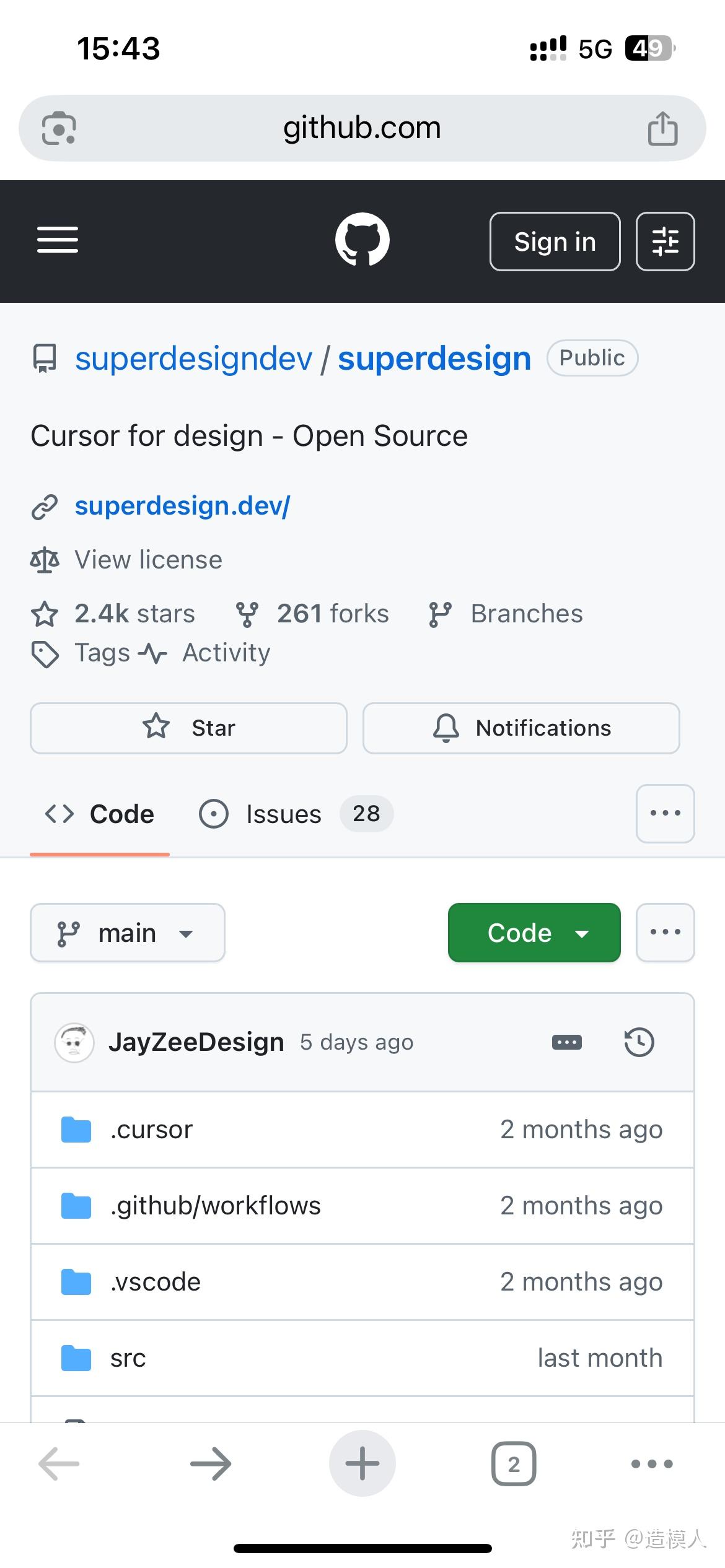Viewport: 725px width, 1568px height.
Task: Expand more repository tabs menu
Action: (665, 814)
